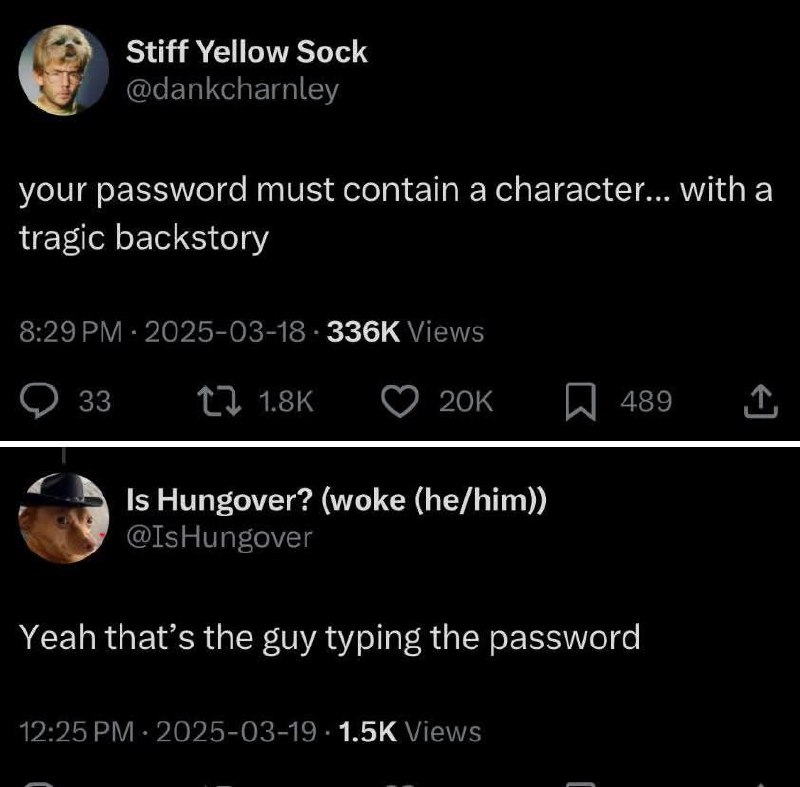Viewport: 800px width, 787px height.
Task: Click the retweet arrows icon
Action: click(219, 401)
